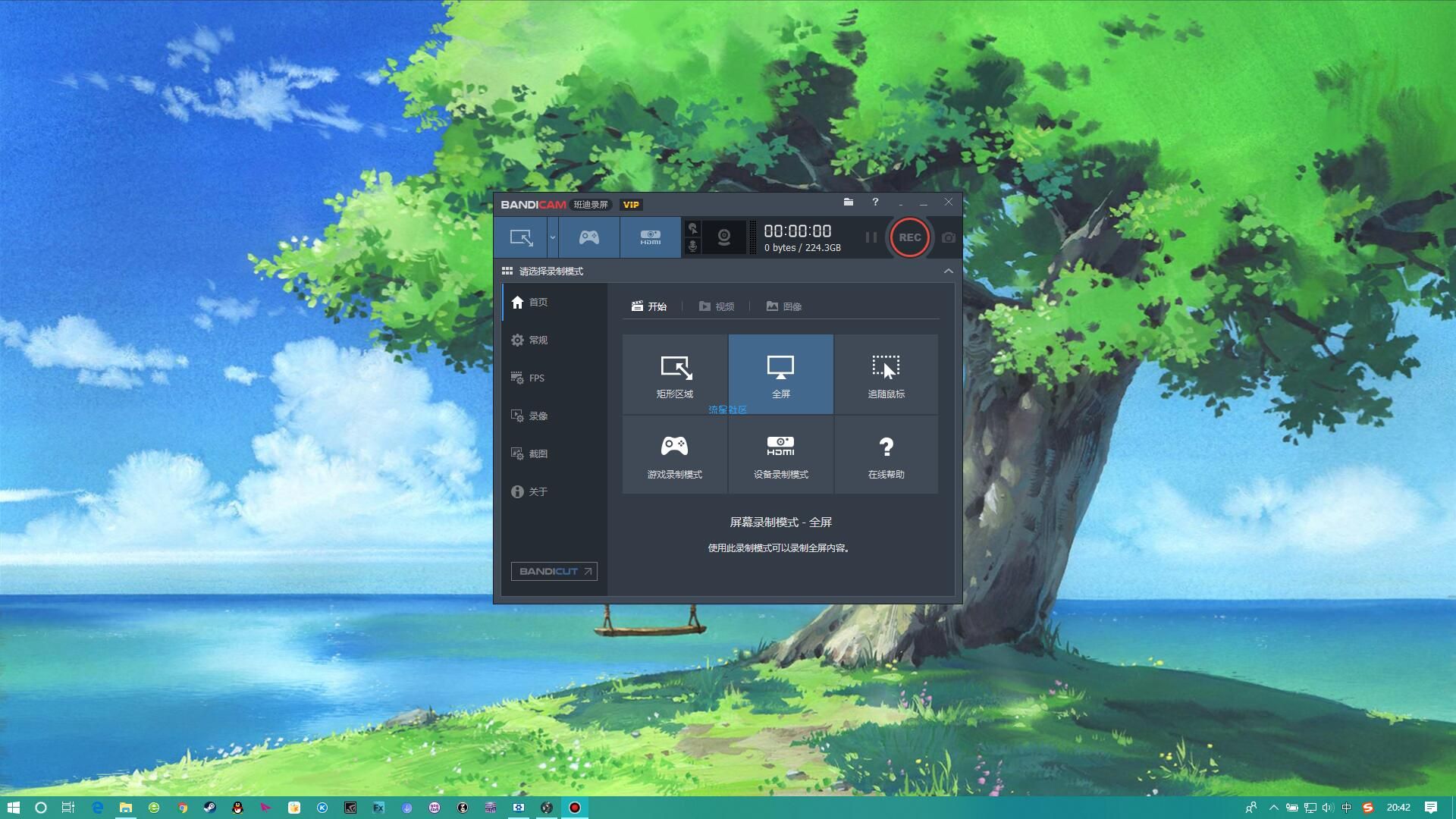Toggle mouse cursor effect icon
This screenshot has width=1456, height=819.
[x=692, y=228]
